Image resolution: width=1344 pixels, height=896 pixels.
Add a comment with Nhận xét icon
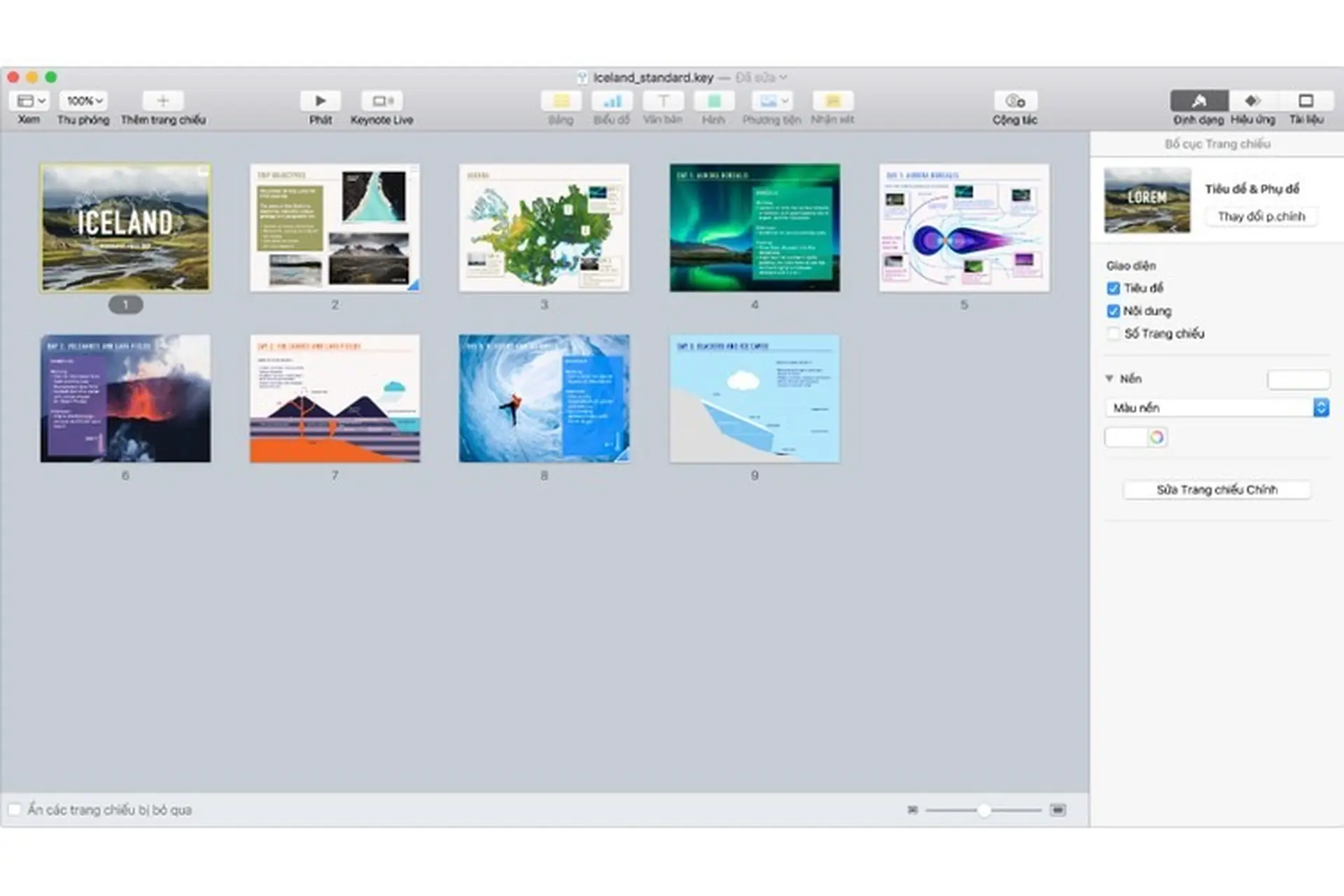click(x=832, y=101)
